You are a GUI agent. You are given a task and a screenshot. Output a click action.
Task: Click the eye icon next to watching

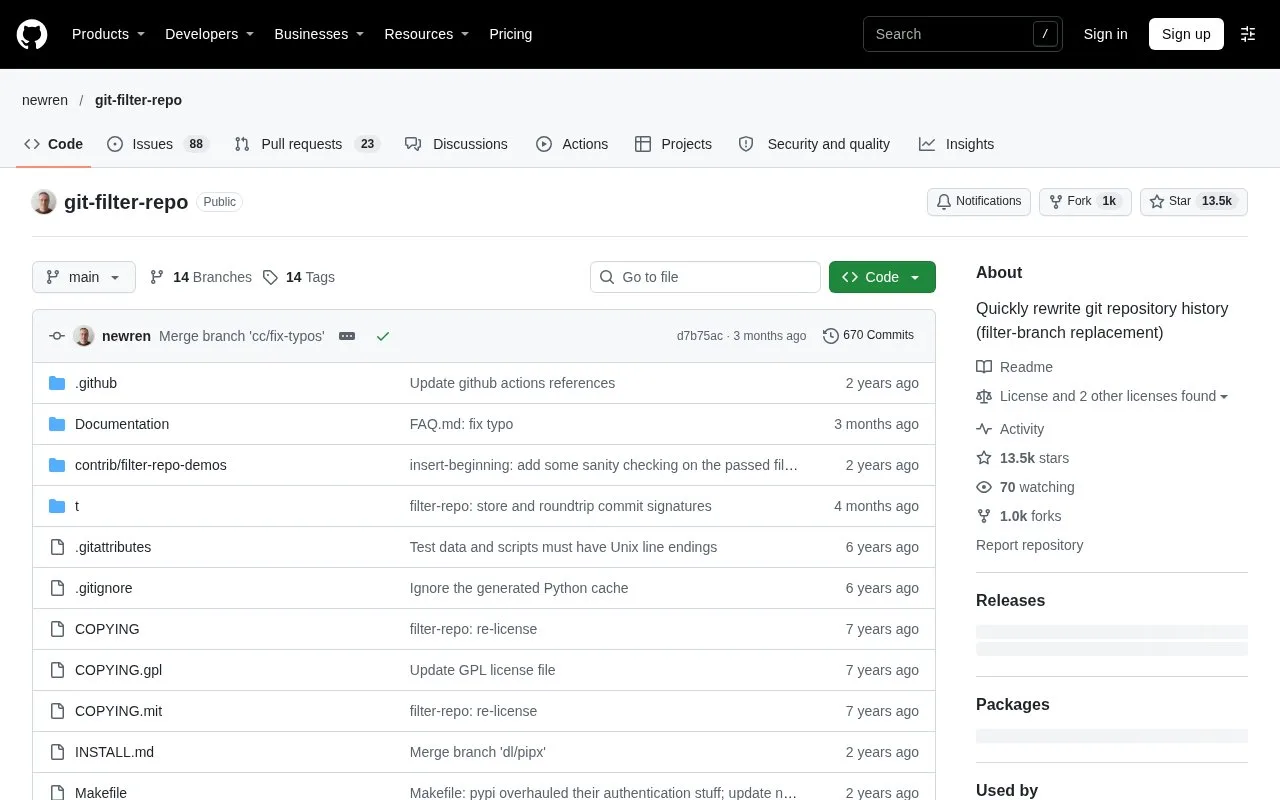tap(984, 487)
